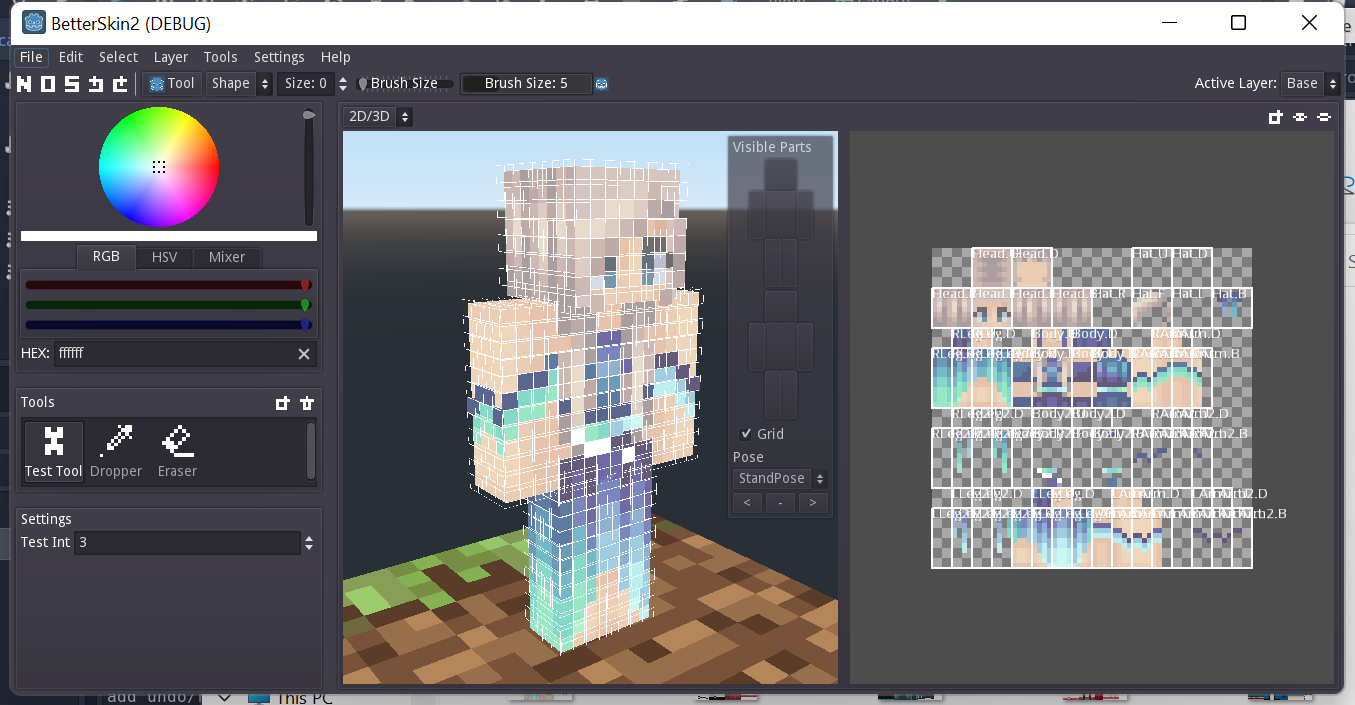This screenshot has width=1355, height=705.
Task: Click the redo arrow toolbar icon
Action: (120, 84)
